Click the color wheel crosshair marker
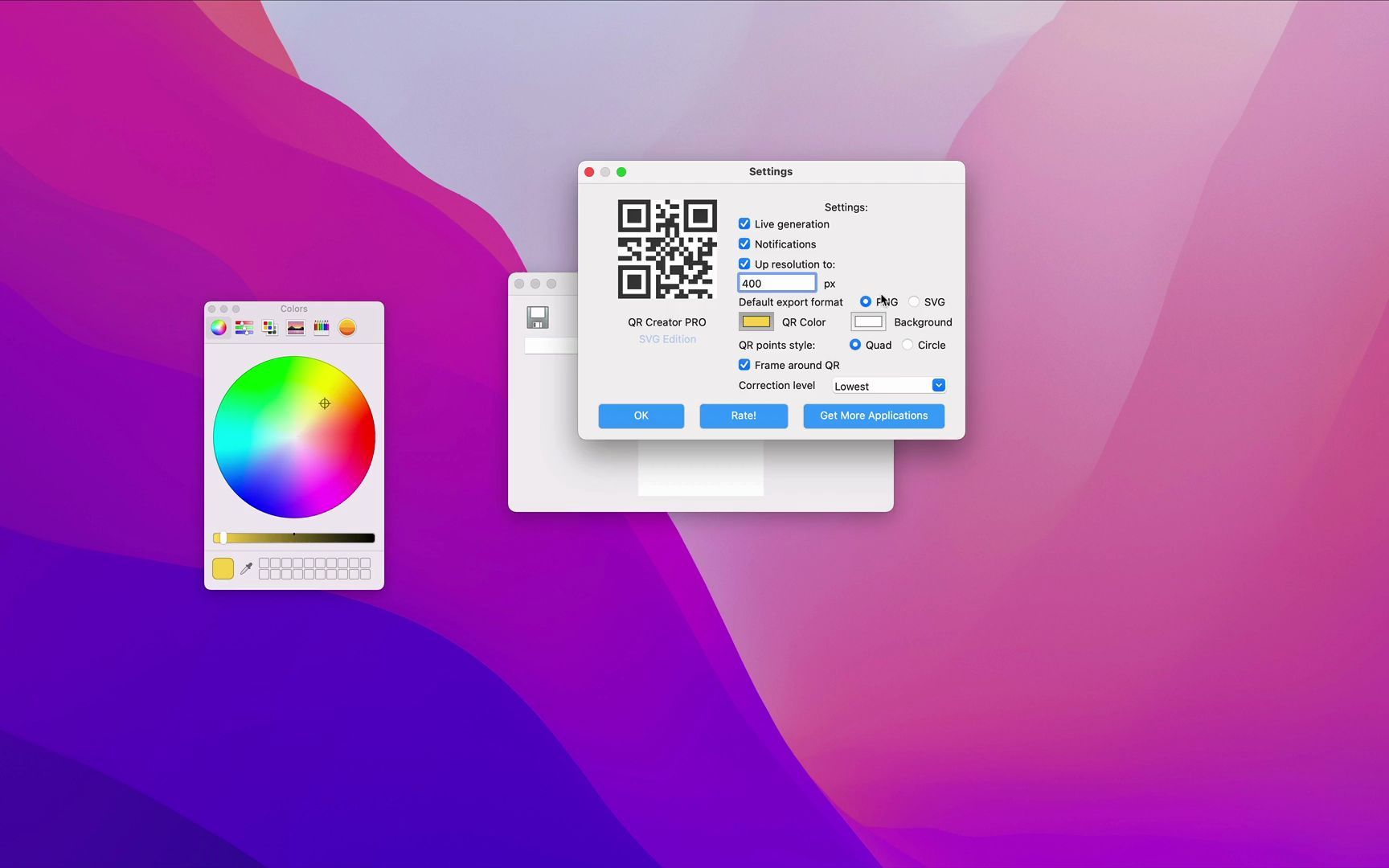 (x=325, y=403)
